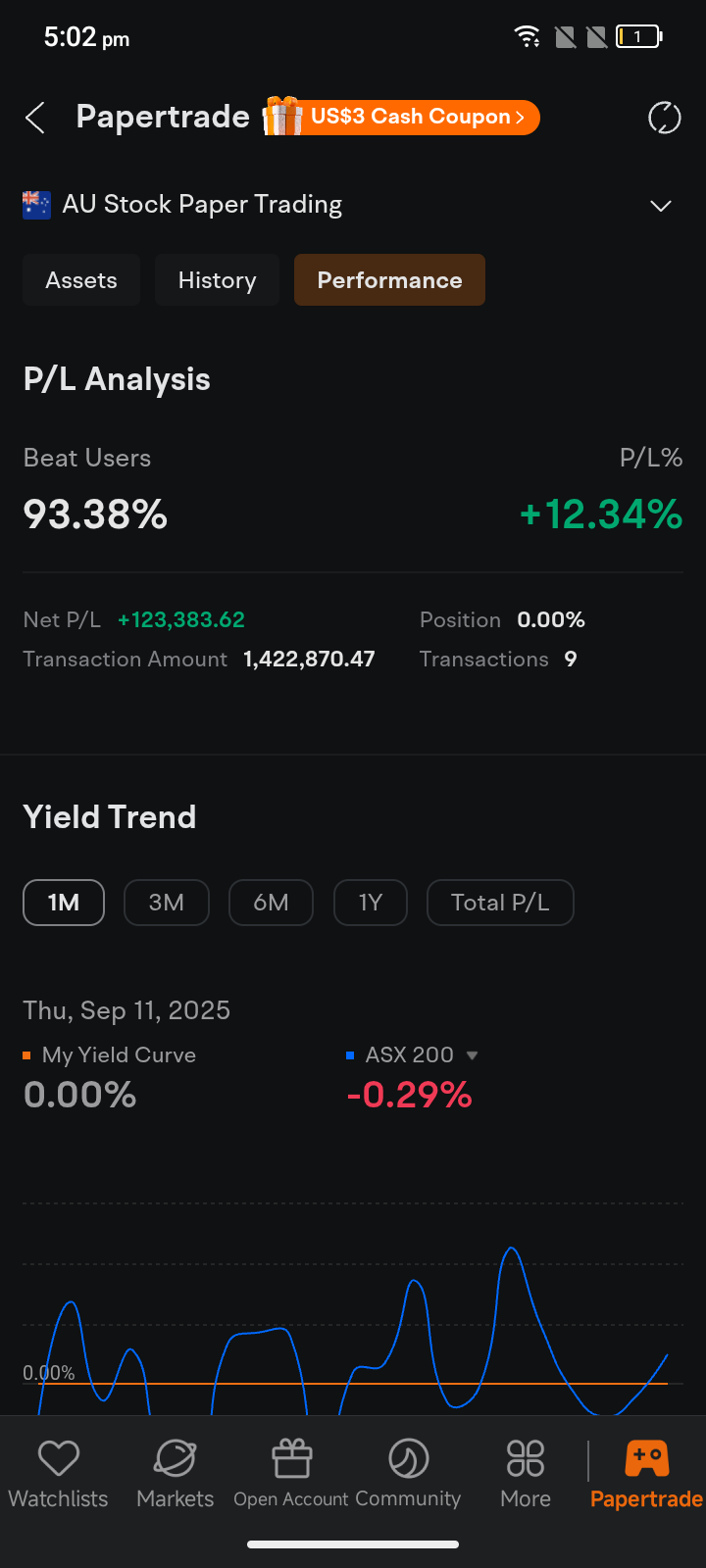Open the Markets planet icon
Screen dimensions: 706x1568
point(176,1459)
